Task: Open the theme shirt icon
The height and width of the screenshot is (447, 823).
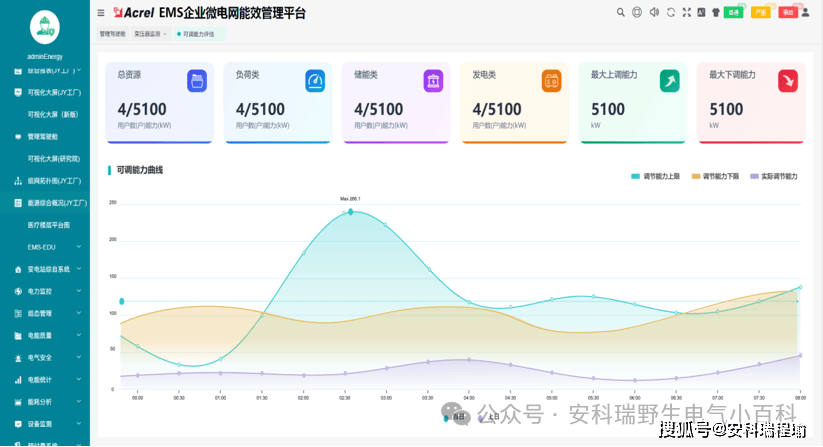Action: click(716, 12)
